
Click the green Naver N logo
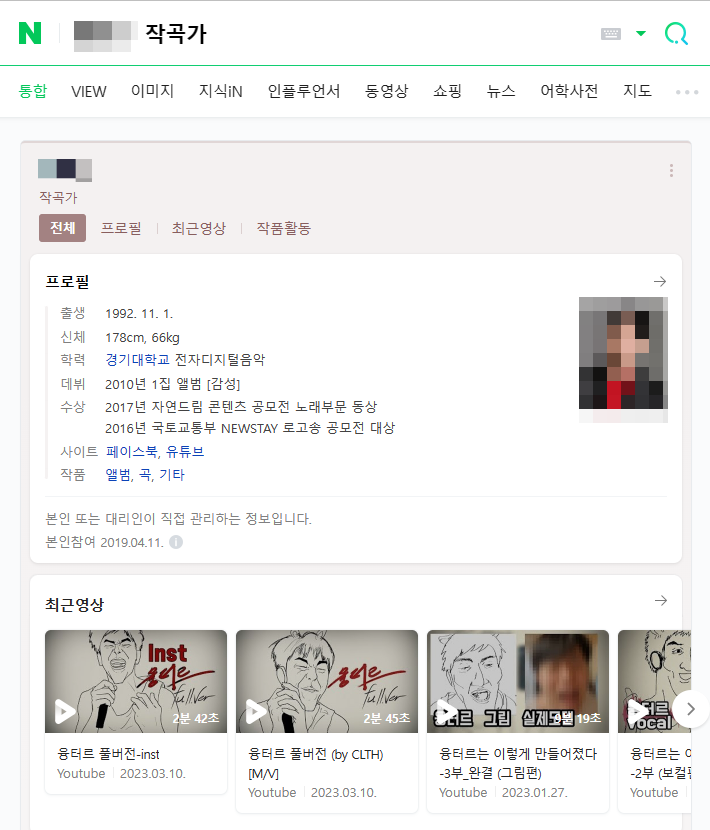pyautogui.click(x=30, y=33)
